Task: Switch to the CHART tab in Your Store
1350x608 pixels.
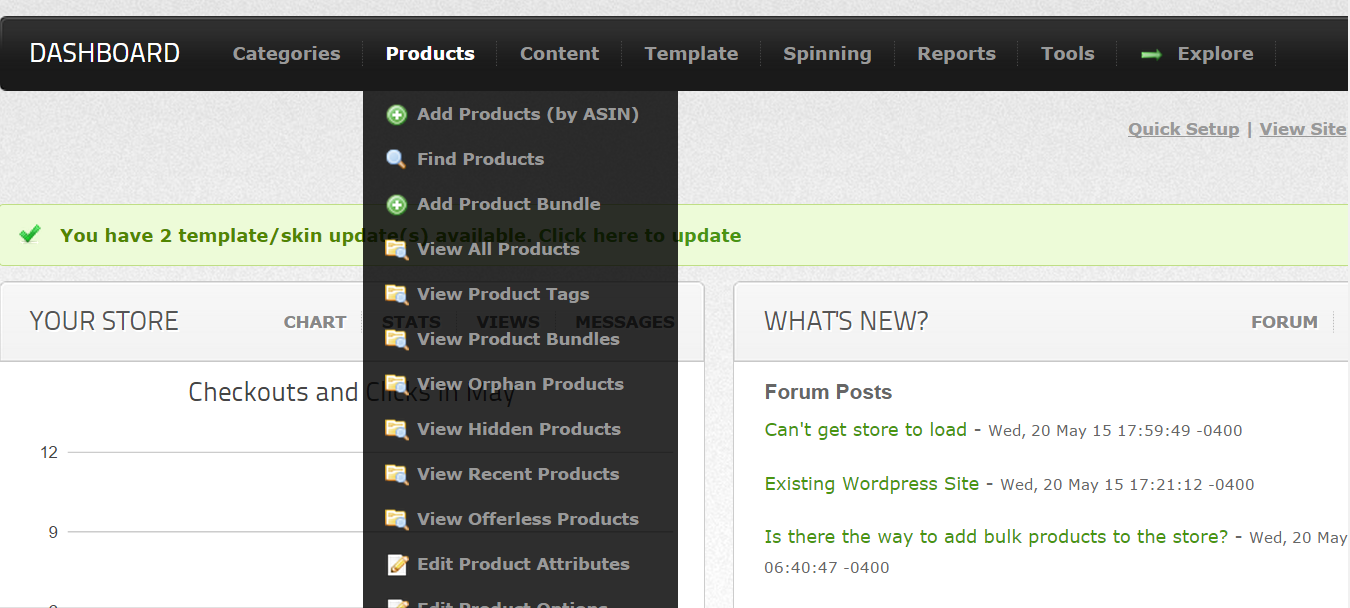Action: pyautogui.click(x=315, y=322)
